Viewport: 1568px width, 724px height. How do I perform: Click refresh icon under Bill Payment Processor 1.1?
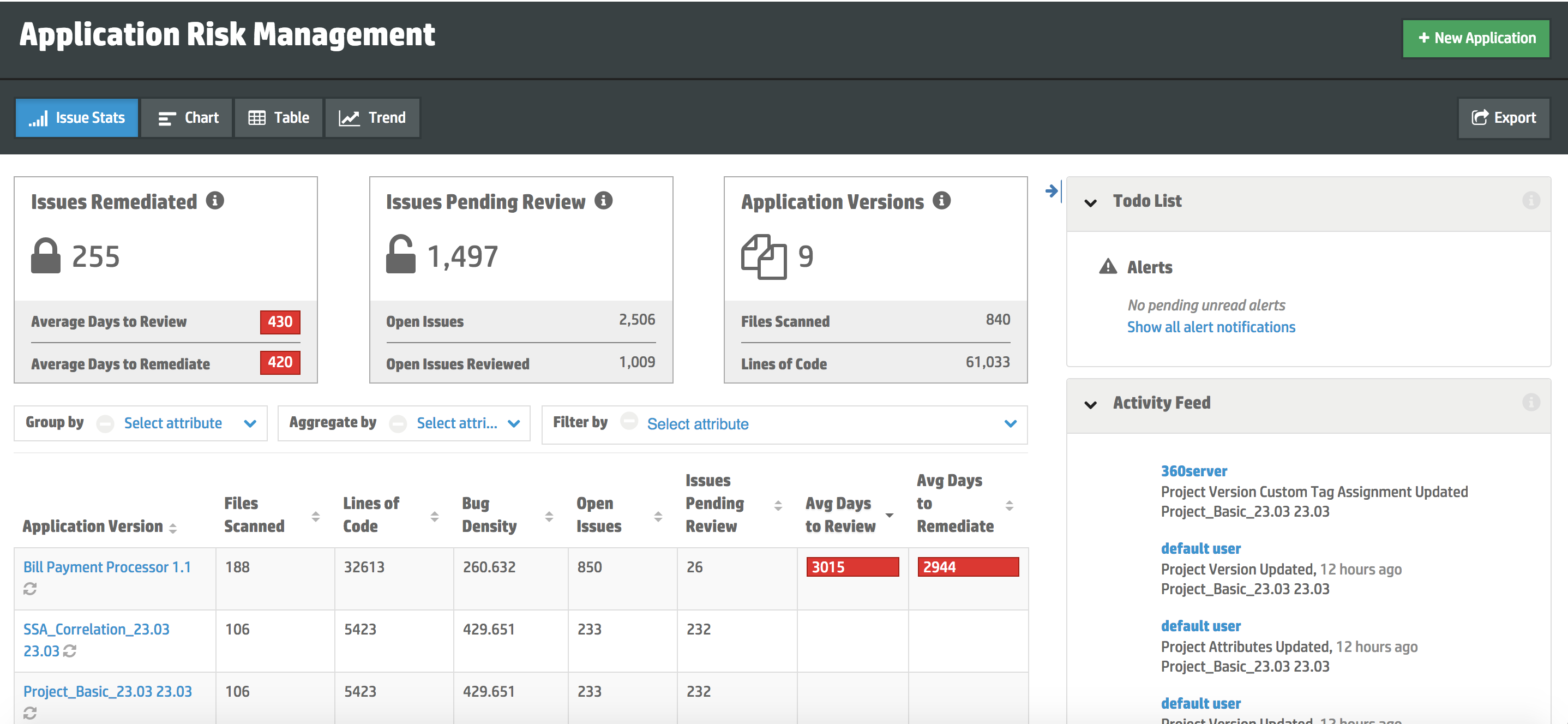(30, 589)
